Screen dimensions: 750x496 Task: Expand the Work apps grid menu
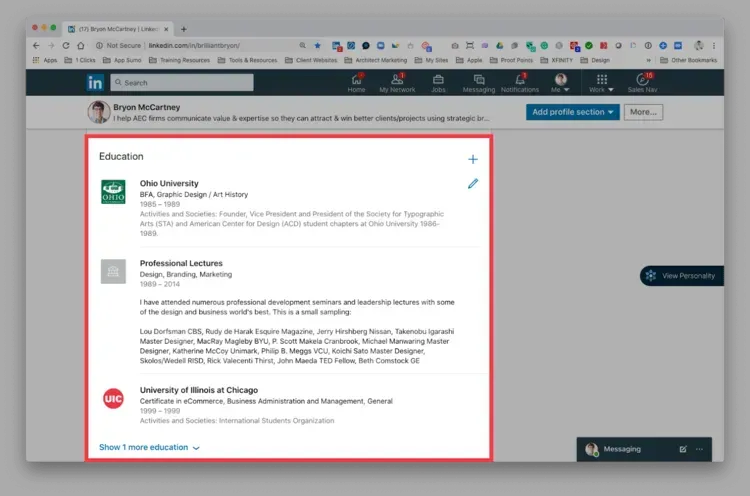click(601, 83)
